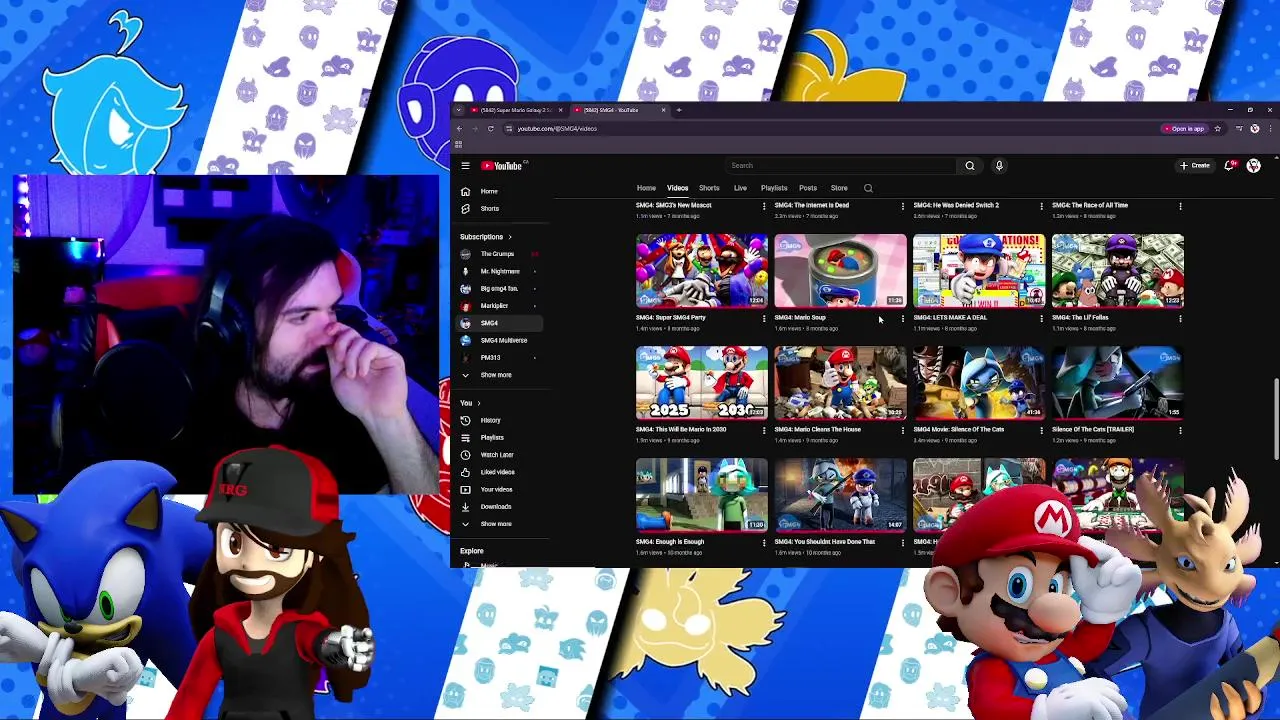Reload the page with the refresh icon
Image resolution: width=1280 pixels, height=720 pixels.
pyautogui.click(x=490, y=129)
